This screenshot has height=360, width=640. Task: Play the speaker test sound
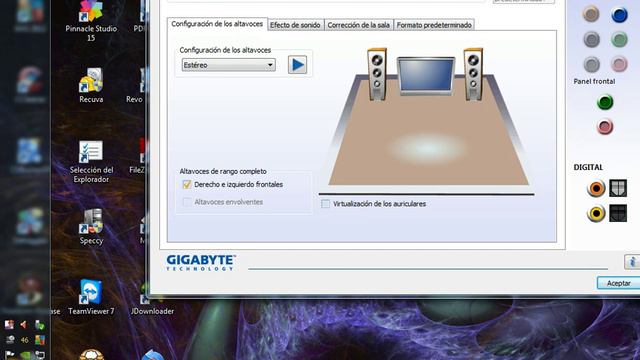click(x=297, y=65)
